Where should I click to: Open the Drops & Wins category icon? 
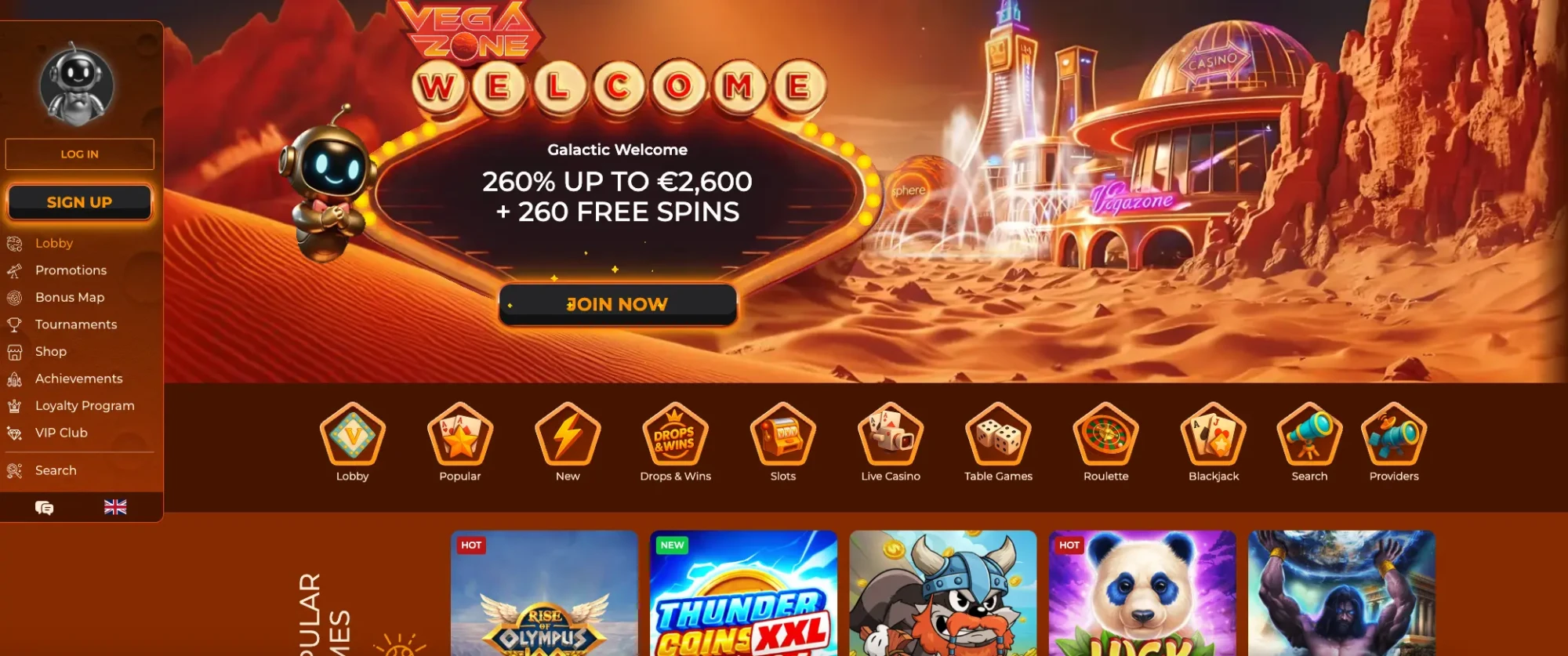click(x=675, y=434)
